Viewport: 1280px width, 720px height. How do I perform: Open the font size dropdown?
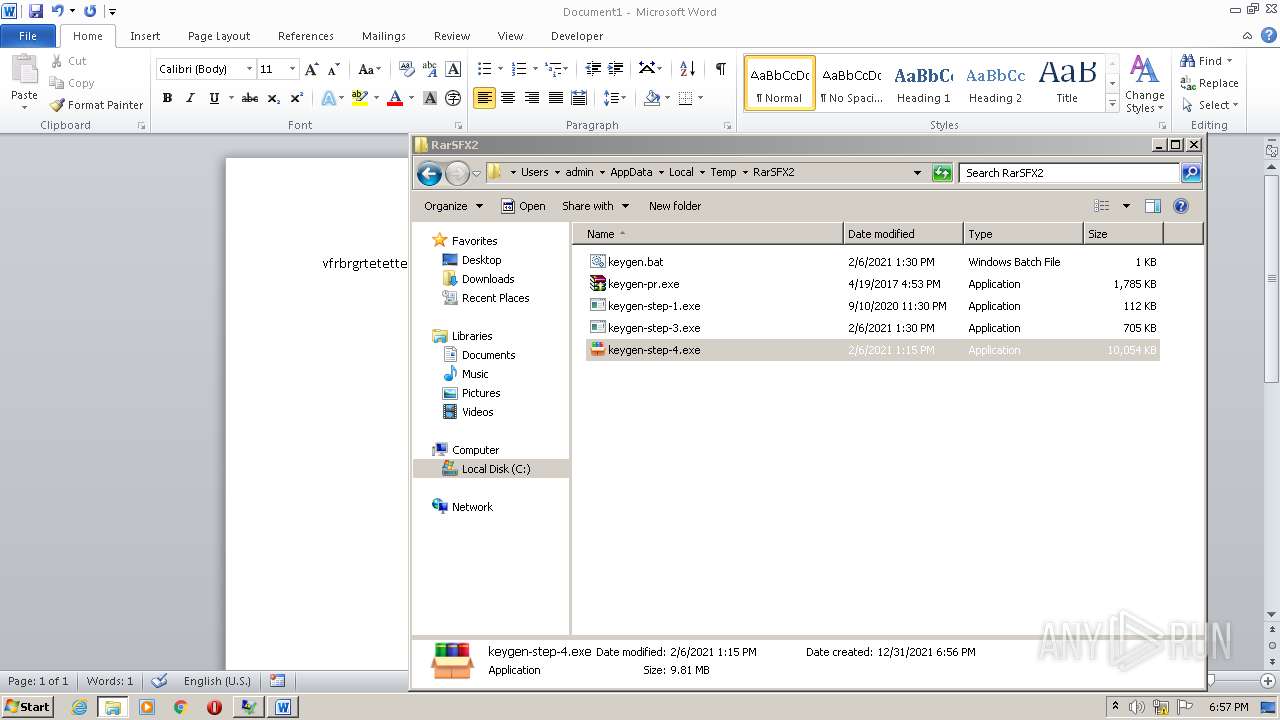coord(292,69)
